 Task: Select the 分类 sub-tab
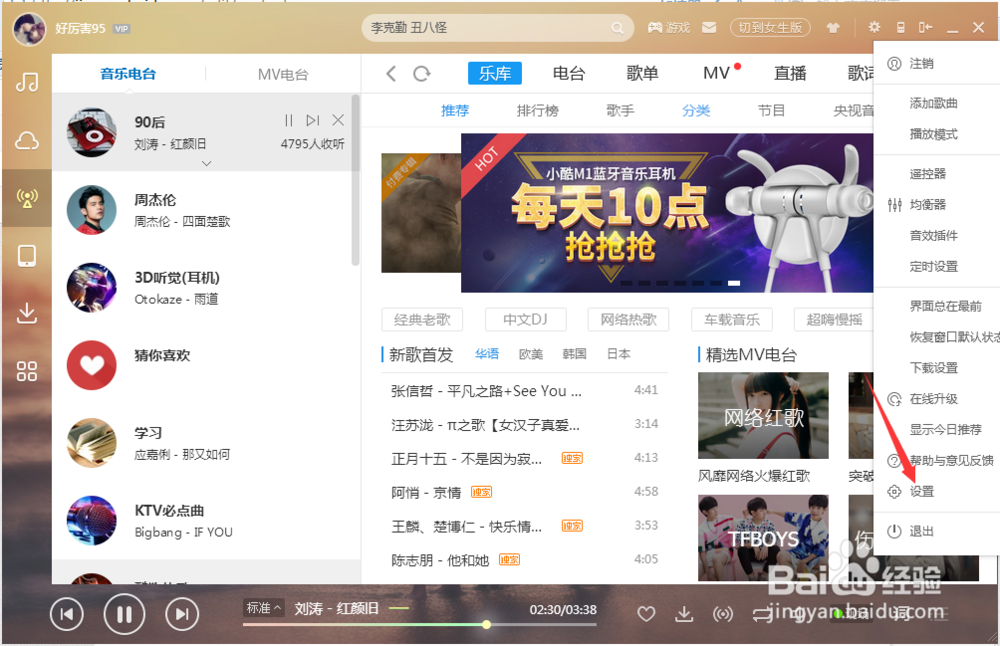tap(695, 111)
